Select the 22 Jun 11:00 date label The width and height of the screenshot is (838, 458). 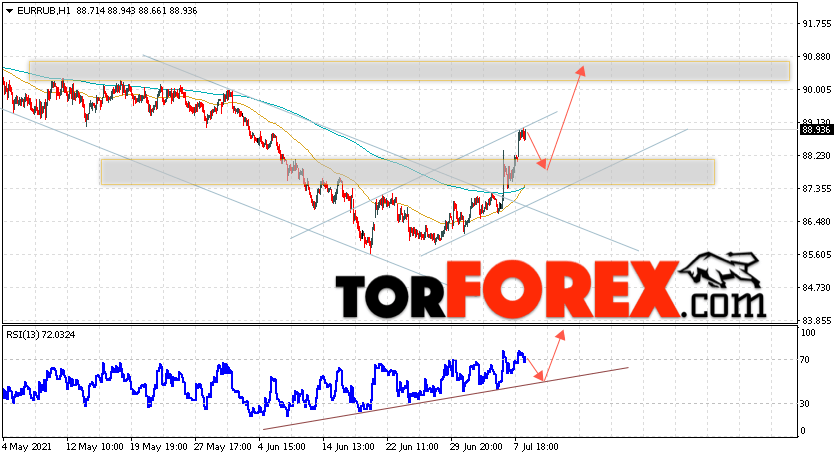tap(412, 447)
